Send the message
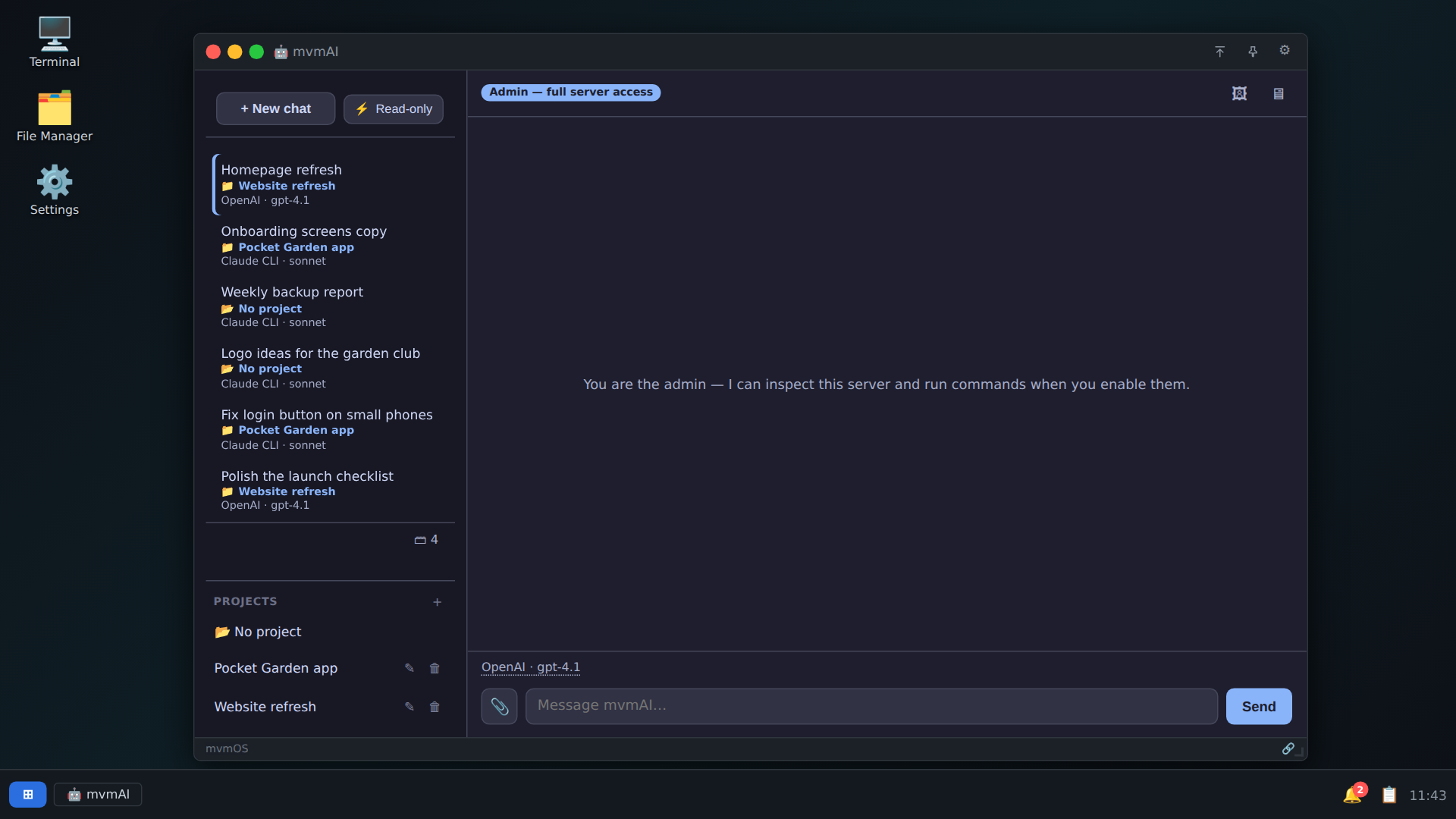1456x819 pixels. pyautogui.click(x=1259, y=706)
